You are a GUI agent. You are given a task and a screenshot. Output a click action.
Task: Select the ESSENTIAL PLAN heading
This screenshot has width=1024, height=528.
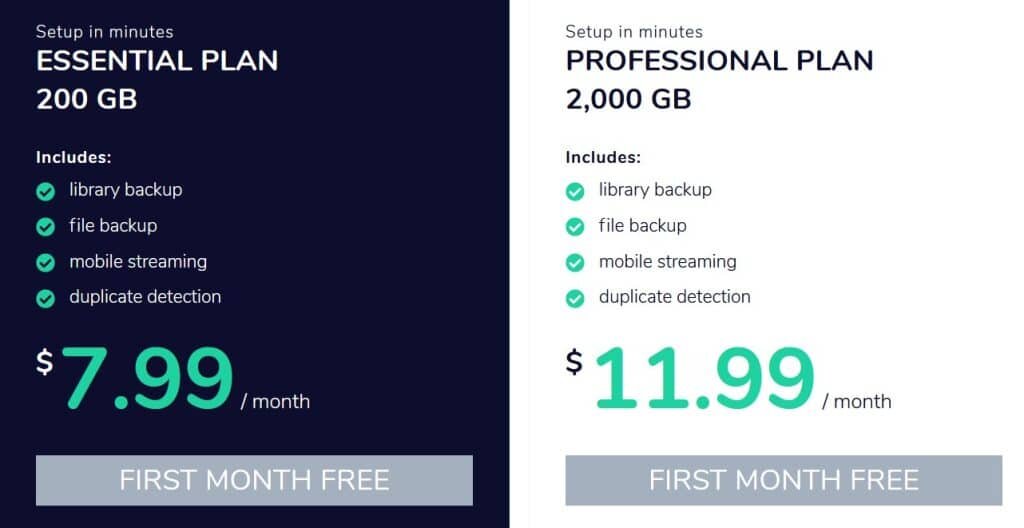(x=157, y=61)
